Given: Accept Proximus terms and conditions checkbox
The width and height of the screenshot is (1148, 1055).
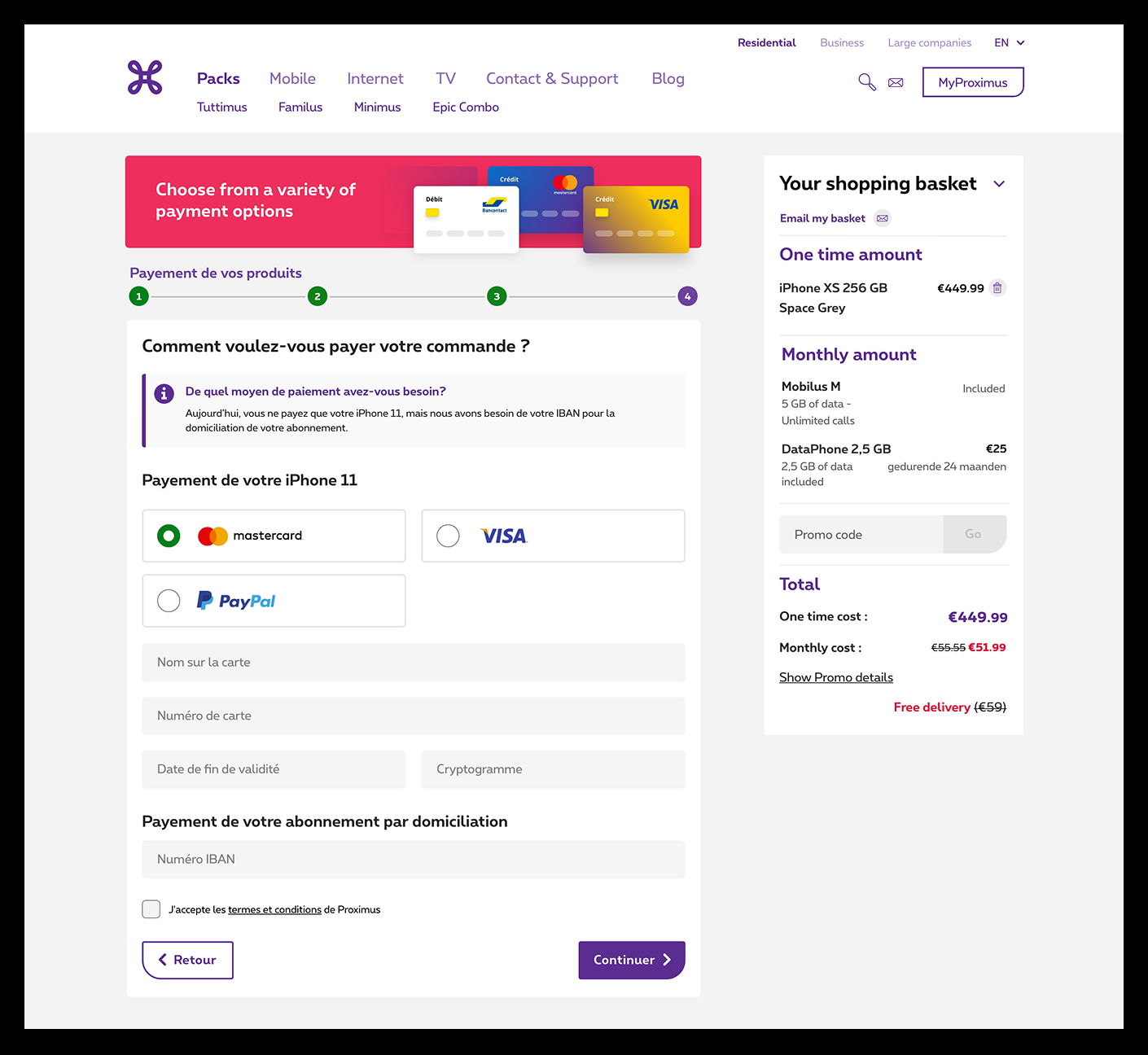Looking at the screenshot, I should (151, 909).
